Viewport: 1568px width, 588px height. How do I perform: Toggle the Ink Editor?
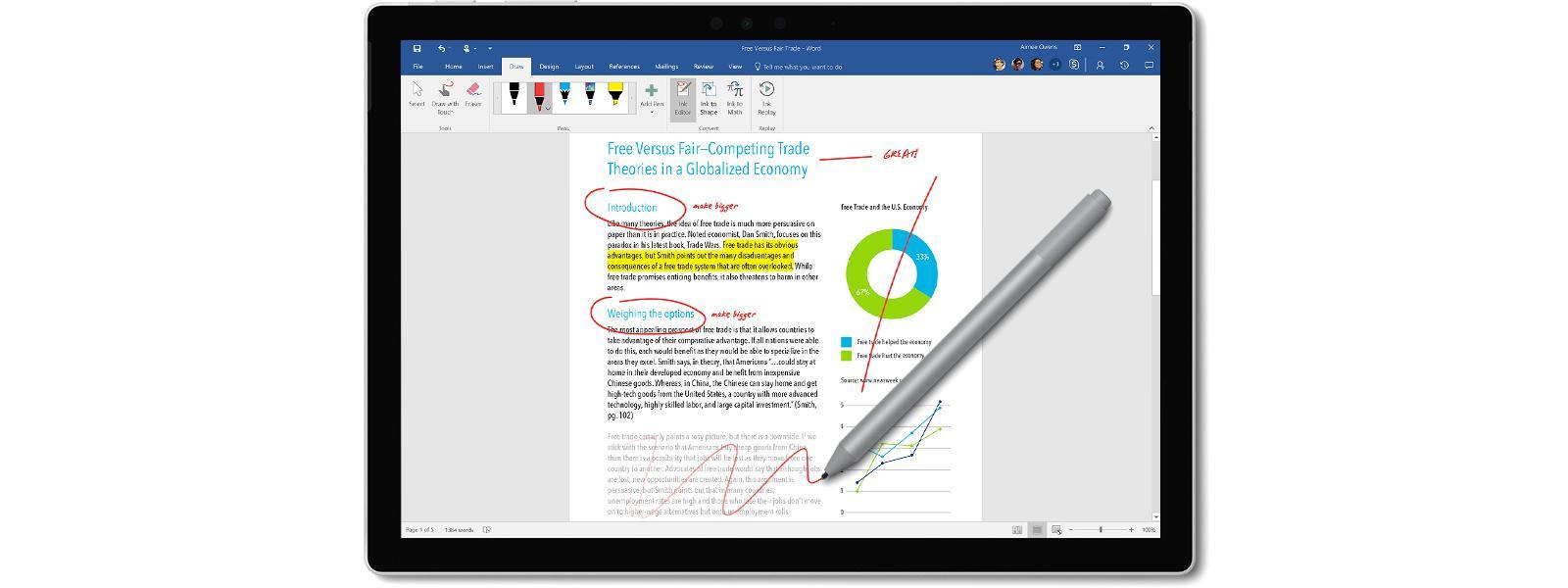coord(682,99)
